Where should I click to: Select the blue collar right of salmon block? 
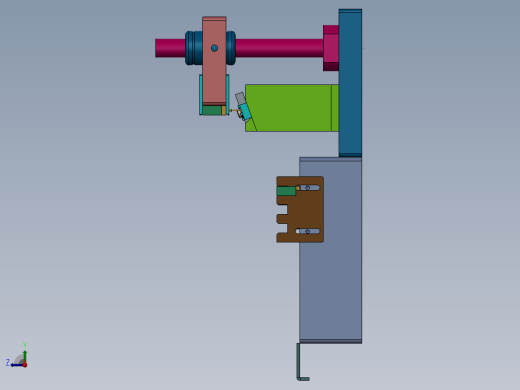pos(231,48)
